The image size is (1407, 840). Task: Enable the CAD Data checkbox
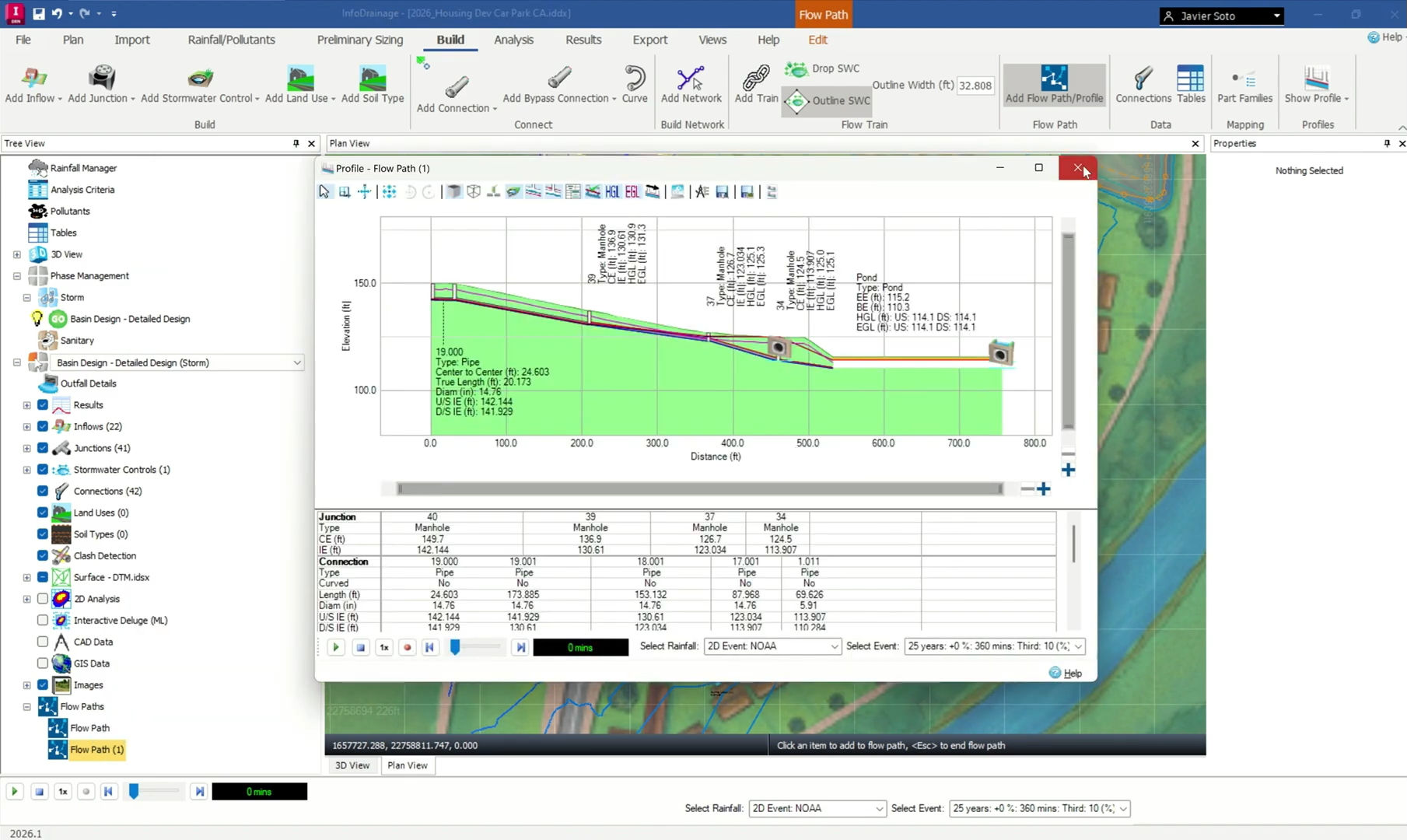click(42, 642)
